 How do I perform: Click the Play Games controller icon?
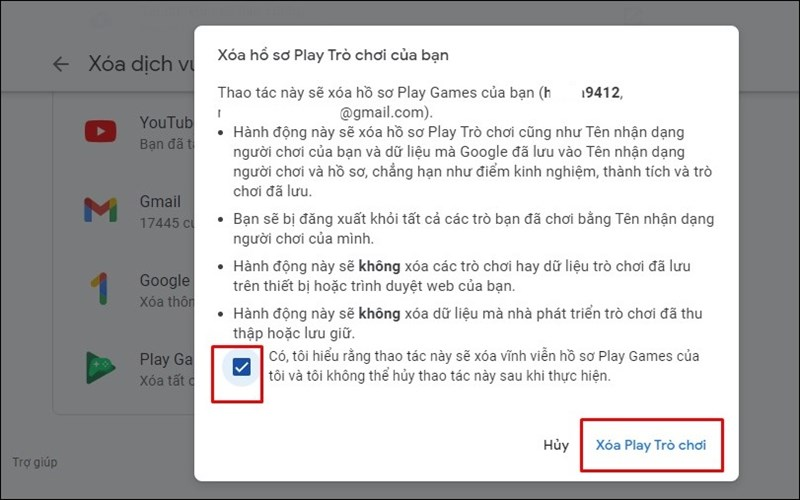[100, 367]
